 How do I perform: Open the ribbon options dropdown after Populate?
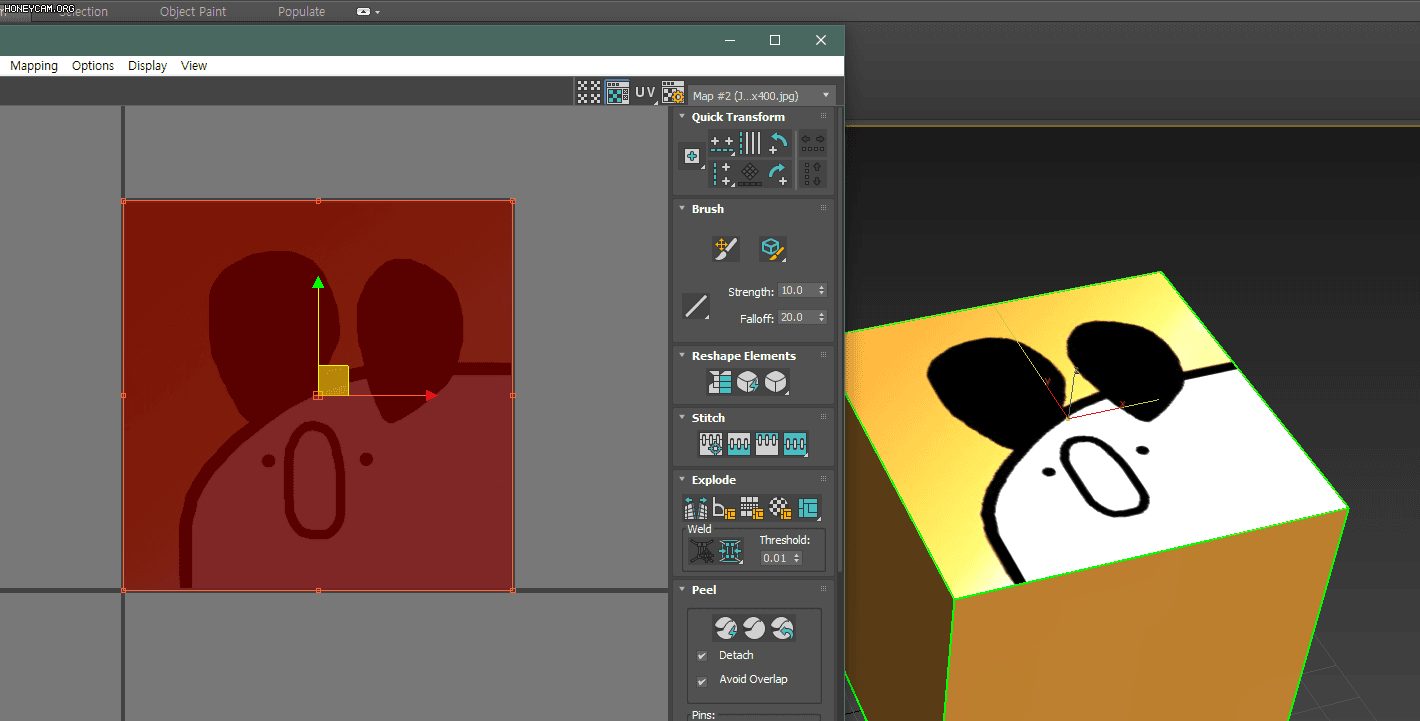(367, 12)
